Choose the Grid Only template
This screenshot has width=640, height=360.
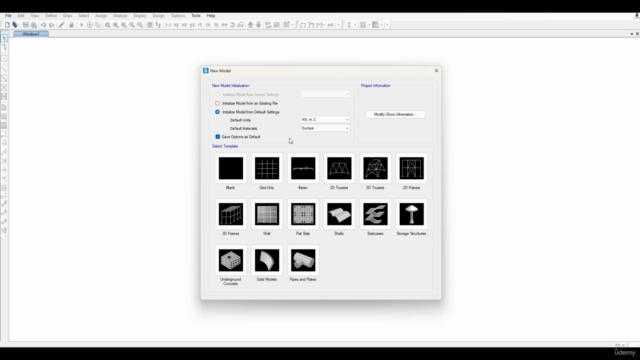pyautogui.click(x=267, y=168)
